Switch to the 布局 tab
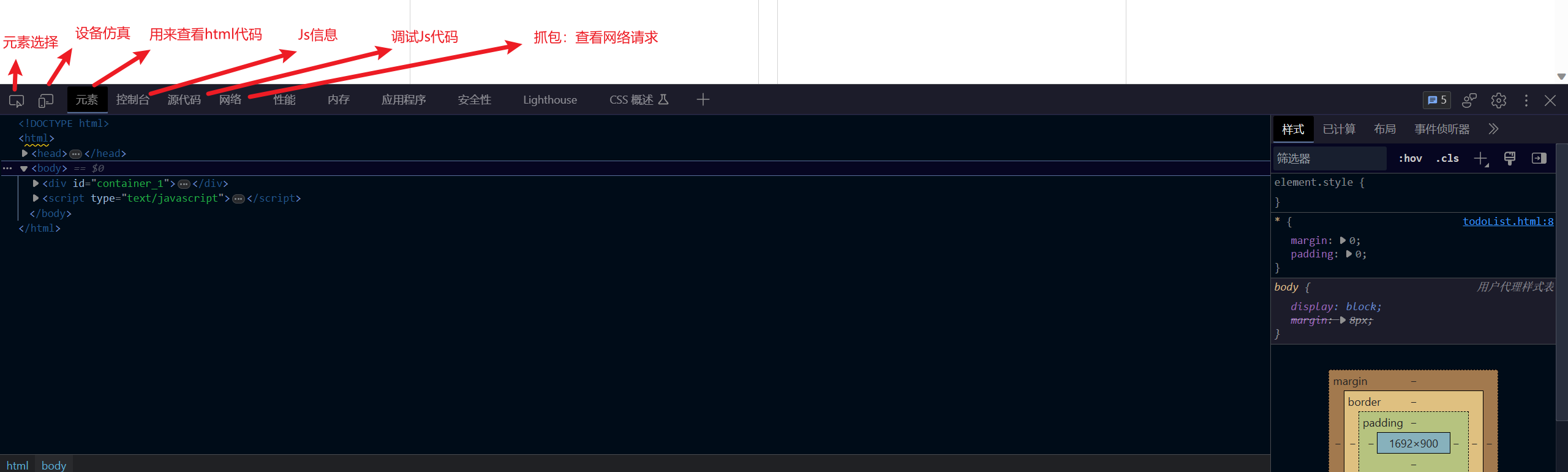Viewport: 1568px width, 472px height. click(x=1385, y=129)
